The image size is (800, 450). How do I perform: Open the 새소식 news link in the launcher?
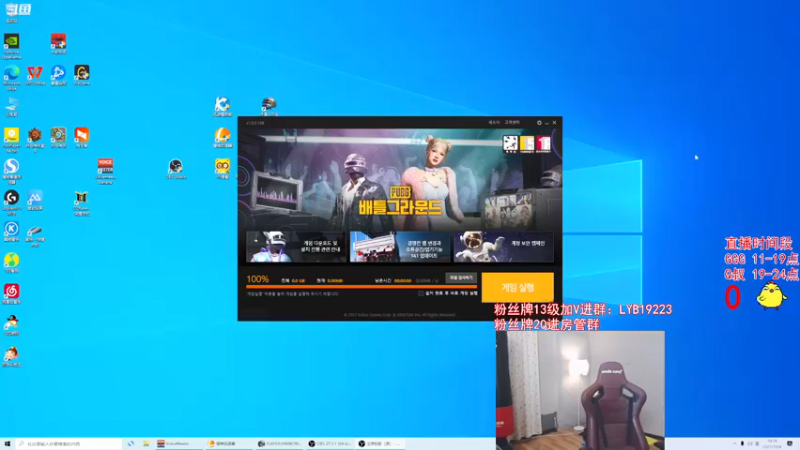(x=493, y=122)
